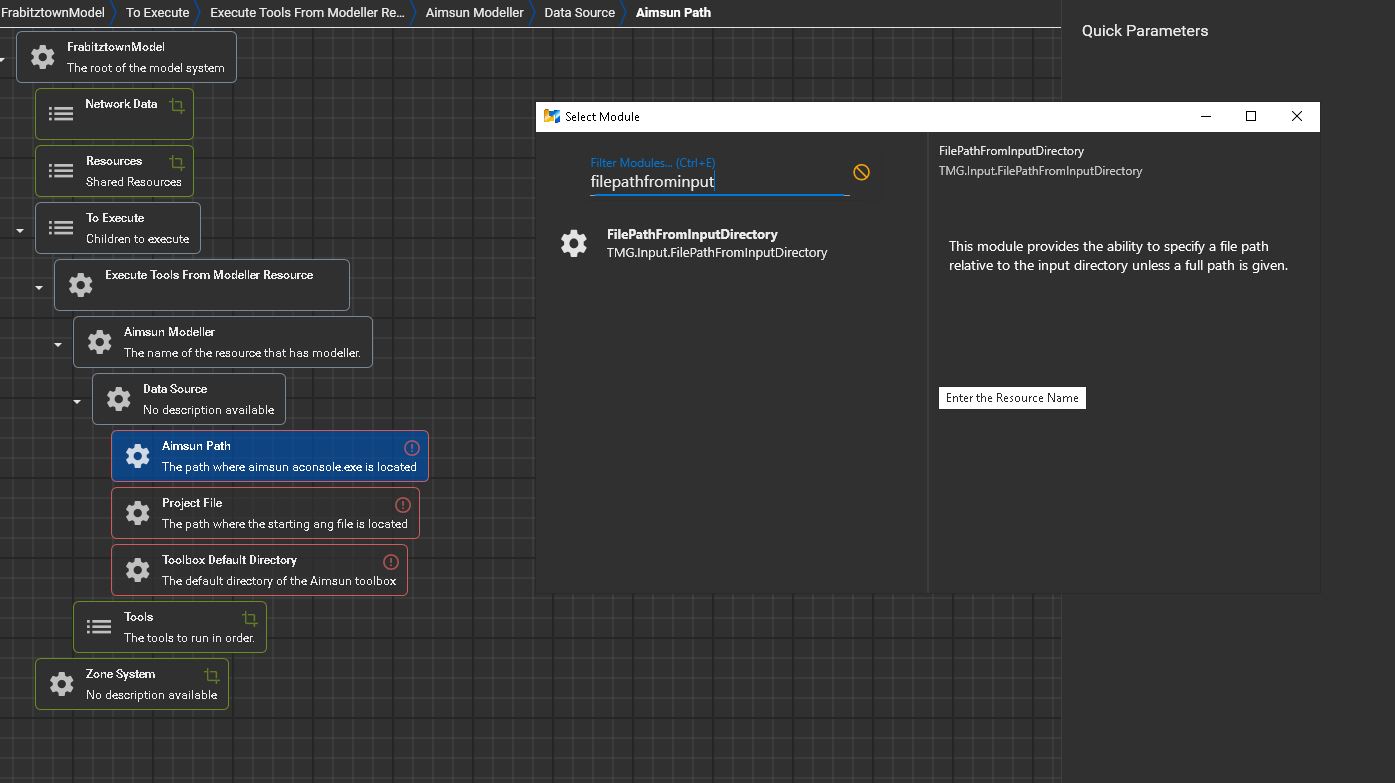This screenshot has height=783, width=1395.
Task: Go to To Execute in the breadcrumb
Action: [x=157, y=12]
